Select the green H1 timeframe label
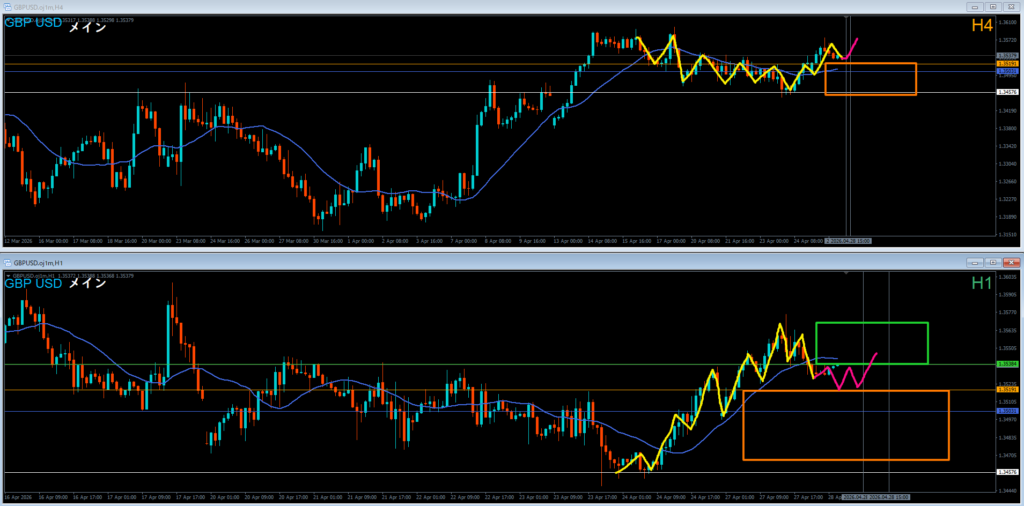 tap(982, 283)
